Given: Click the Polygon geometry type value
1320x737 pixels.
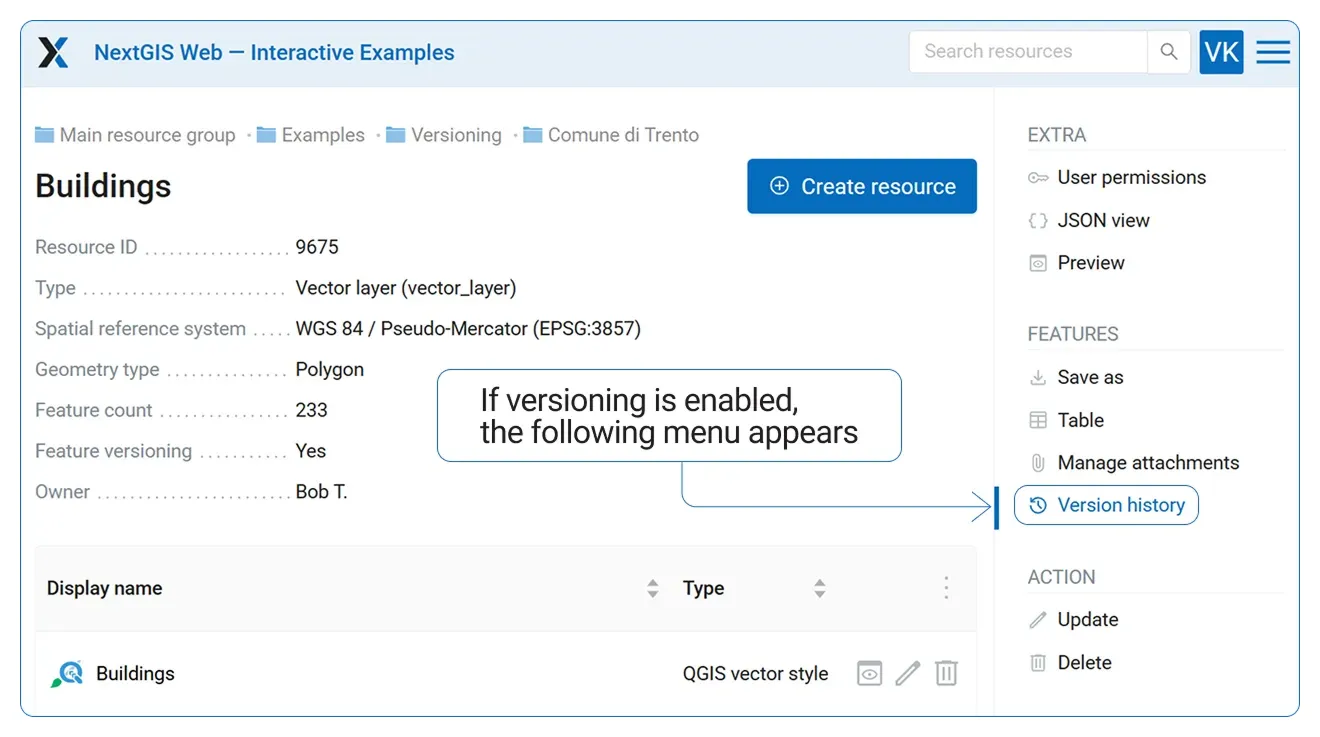Looking at the screenshot, I should 329,370.
